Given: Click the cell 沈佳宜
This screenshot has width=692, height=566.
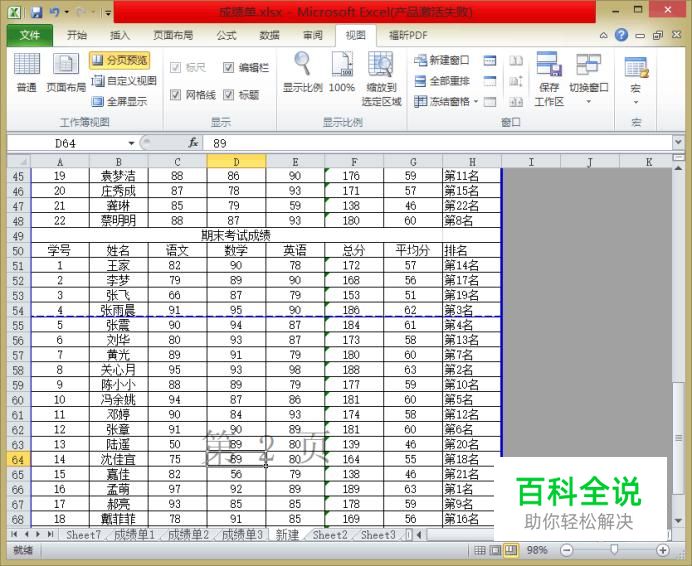Looking at the screenshot, I should click(x=118, y=460).
